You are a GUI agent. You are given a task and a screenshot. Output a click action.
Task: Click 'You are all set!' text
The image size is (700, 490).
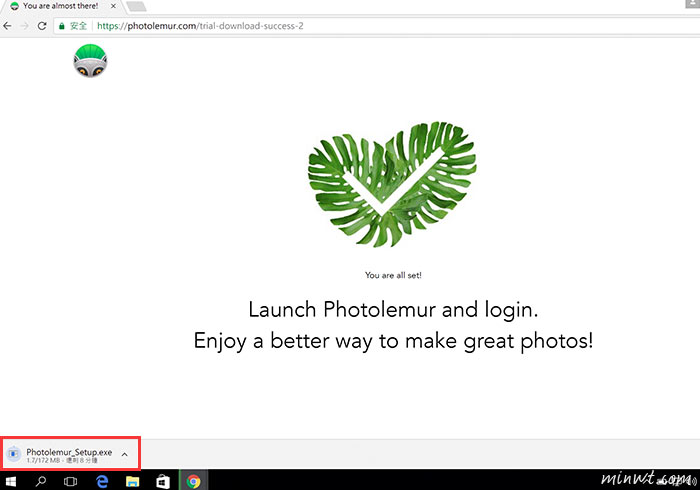coord(393,275)
